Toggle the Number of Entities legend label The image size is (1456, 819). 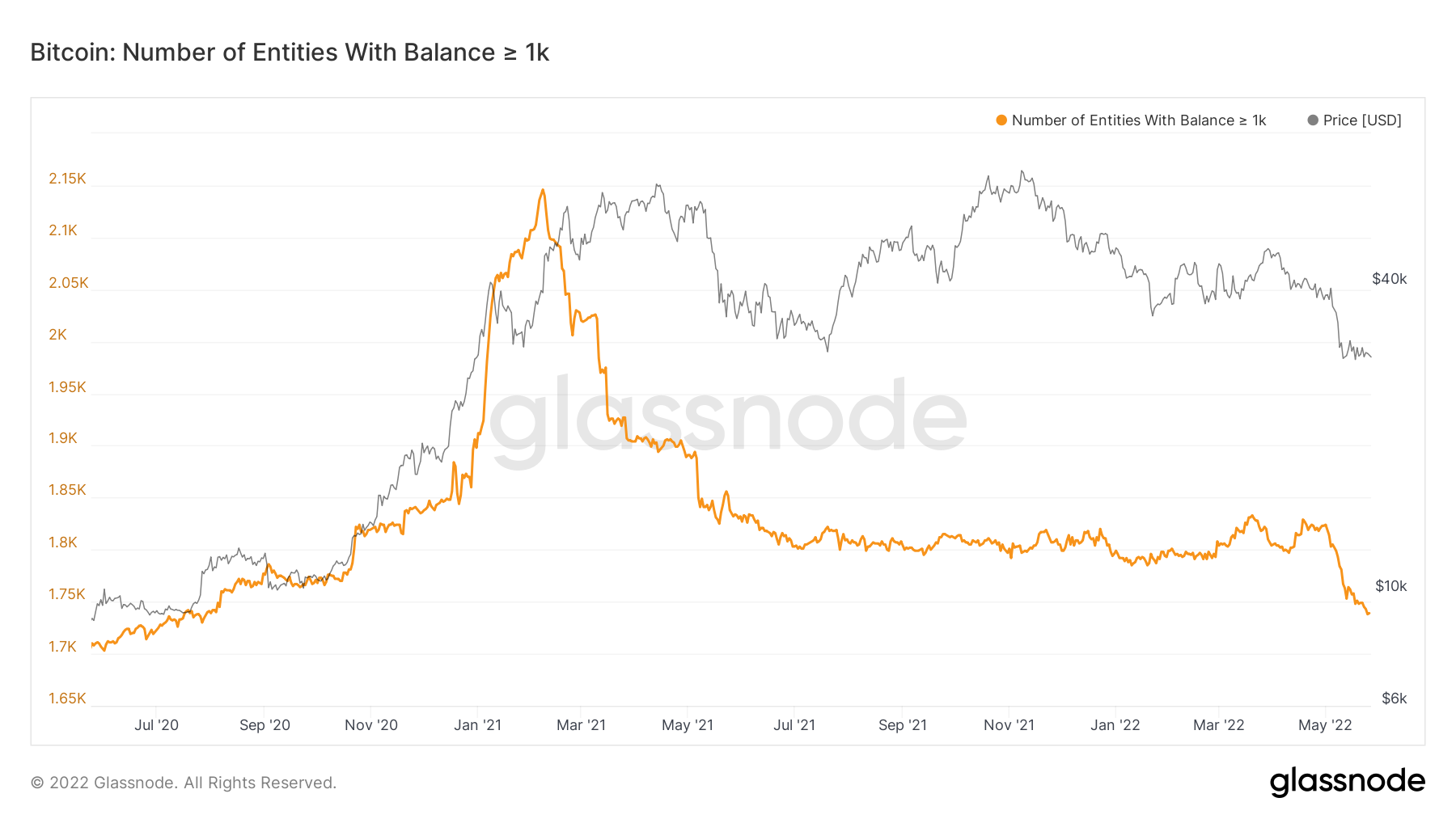tap(1139, 120)
